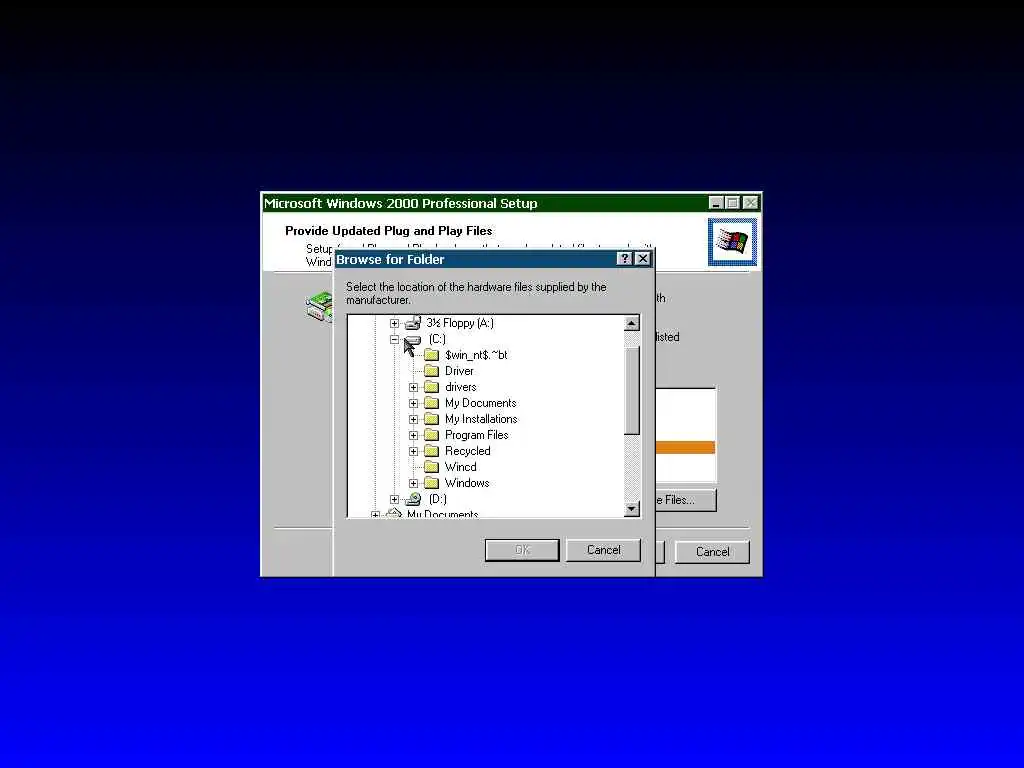Click the Recycled folder icon
The height and width of the screenshot is (768, 1024).
[431, 451]
